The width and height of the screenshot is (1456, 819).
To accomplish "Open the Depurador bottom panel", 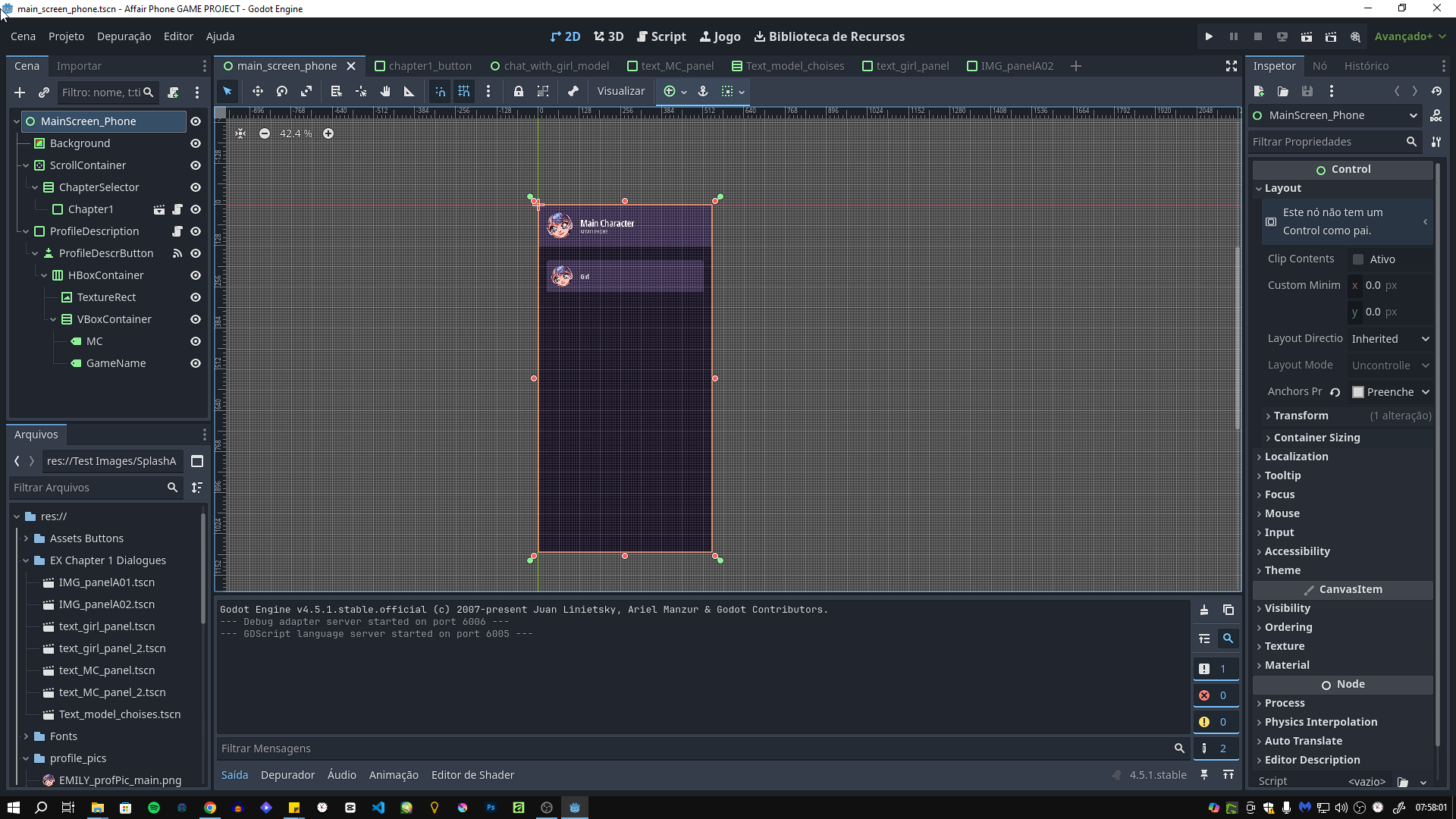I will coord(287,774).
